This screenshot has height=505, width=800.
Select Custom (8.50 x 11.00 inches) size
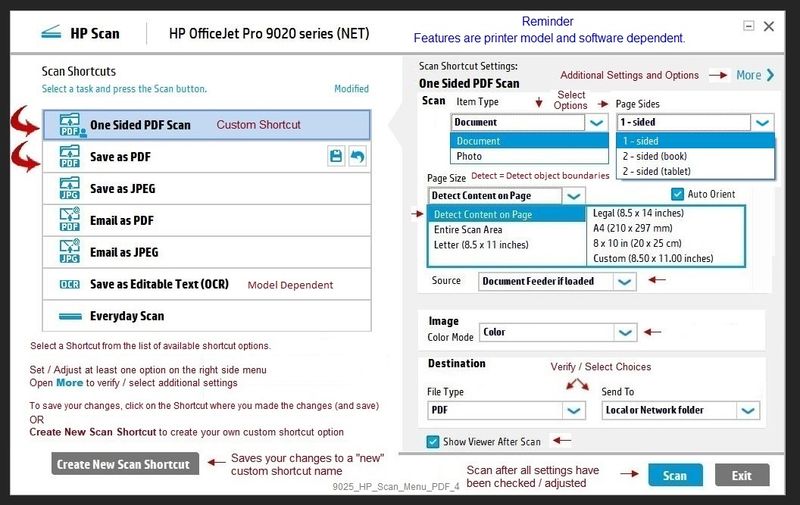click(665, 258)
